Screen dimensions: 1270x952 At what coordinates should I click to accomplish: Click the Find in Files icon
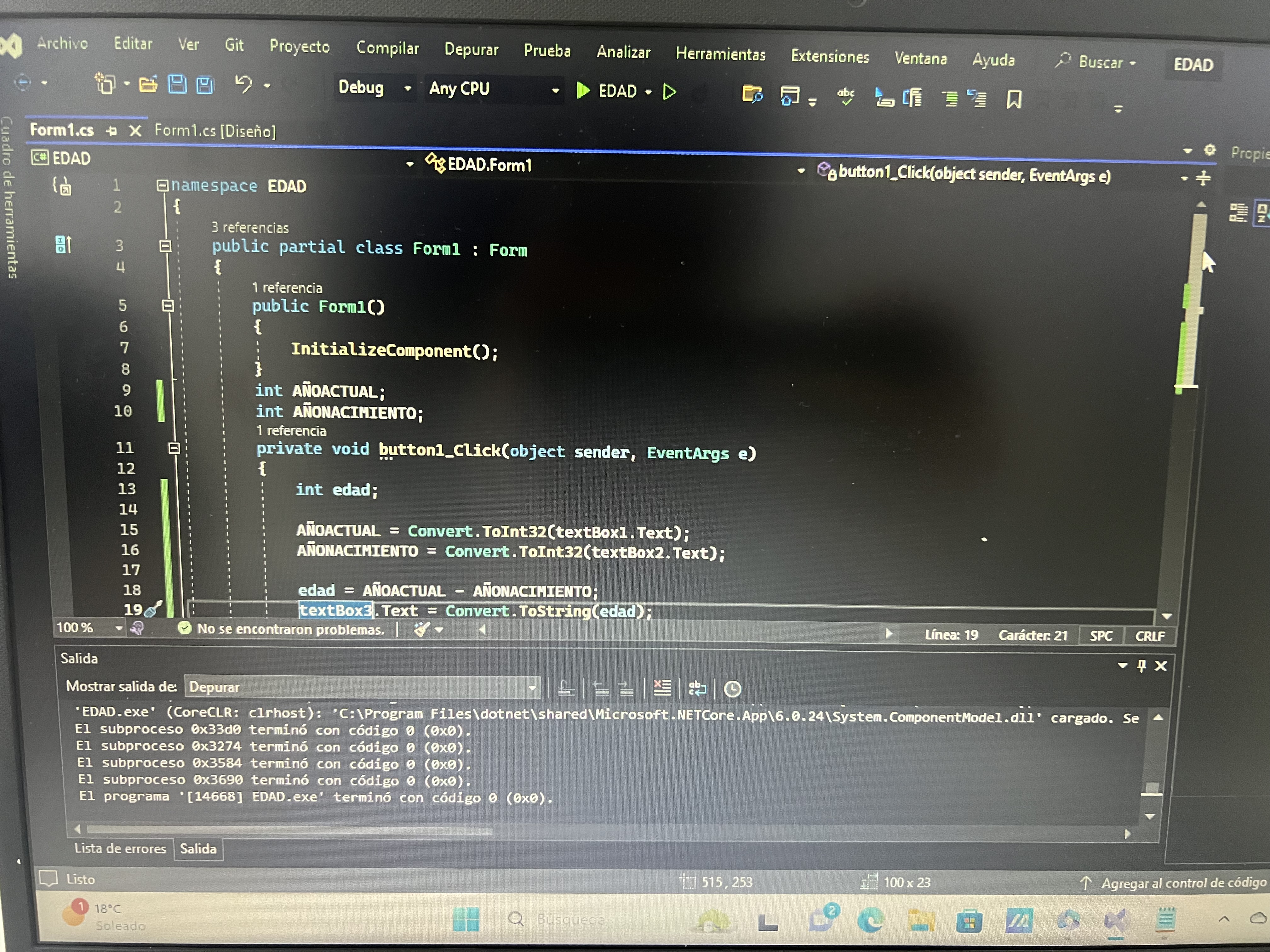(x=752, y=93)
